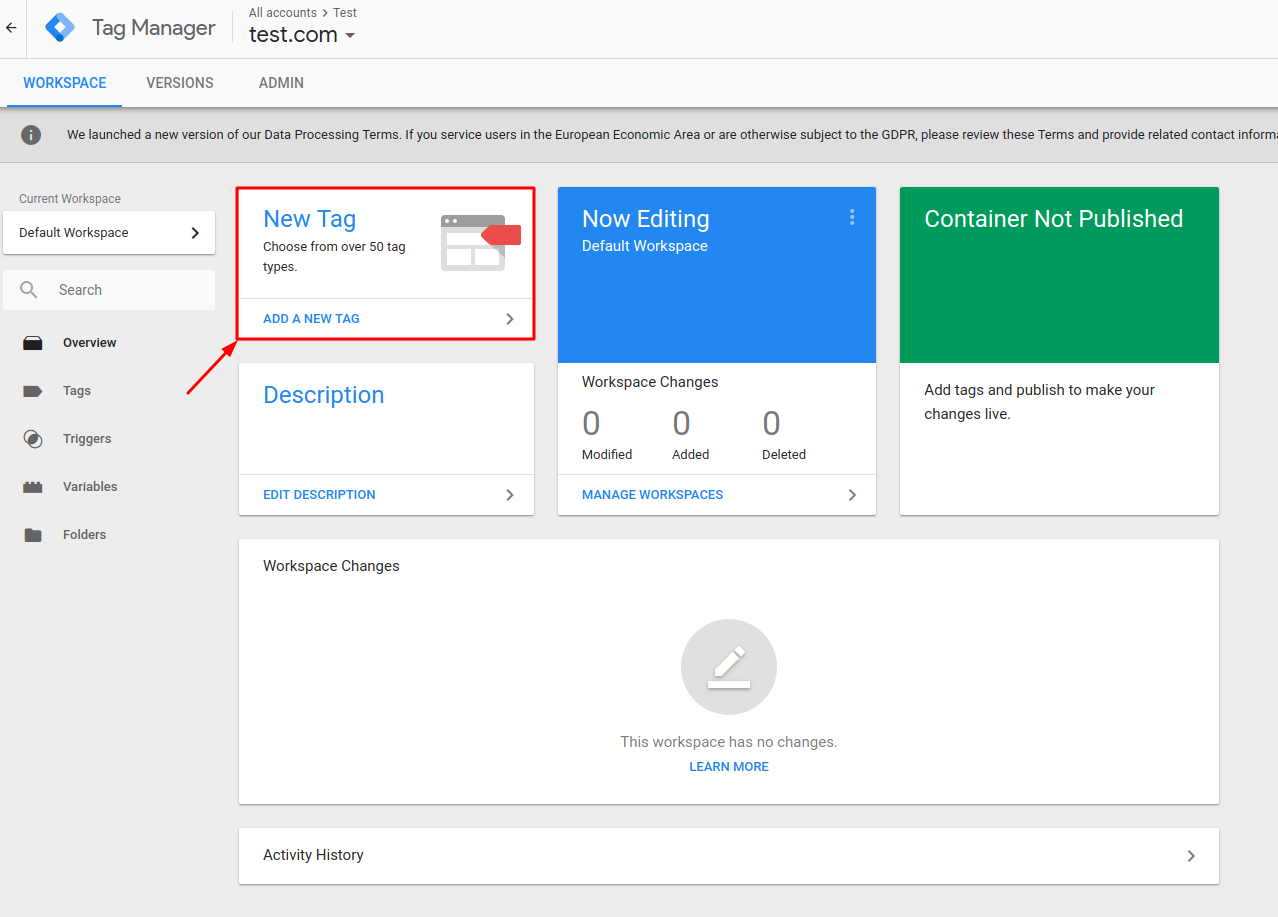This screenshot has width=1278, height=917.
Task: Click the Modified count of 0
Action: tap(591, 424)
